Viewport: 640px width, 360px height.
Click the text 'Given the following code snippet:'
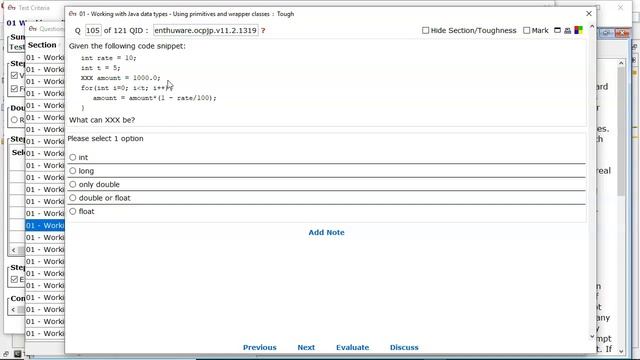[127, 46]
